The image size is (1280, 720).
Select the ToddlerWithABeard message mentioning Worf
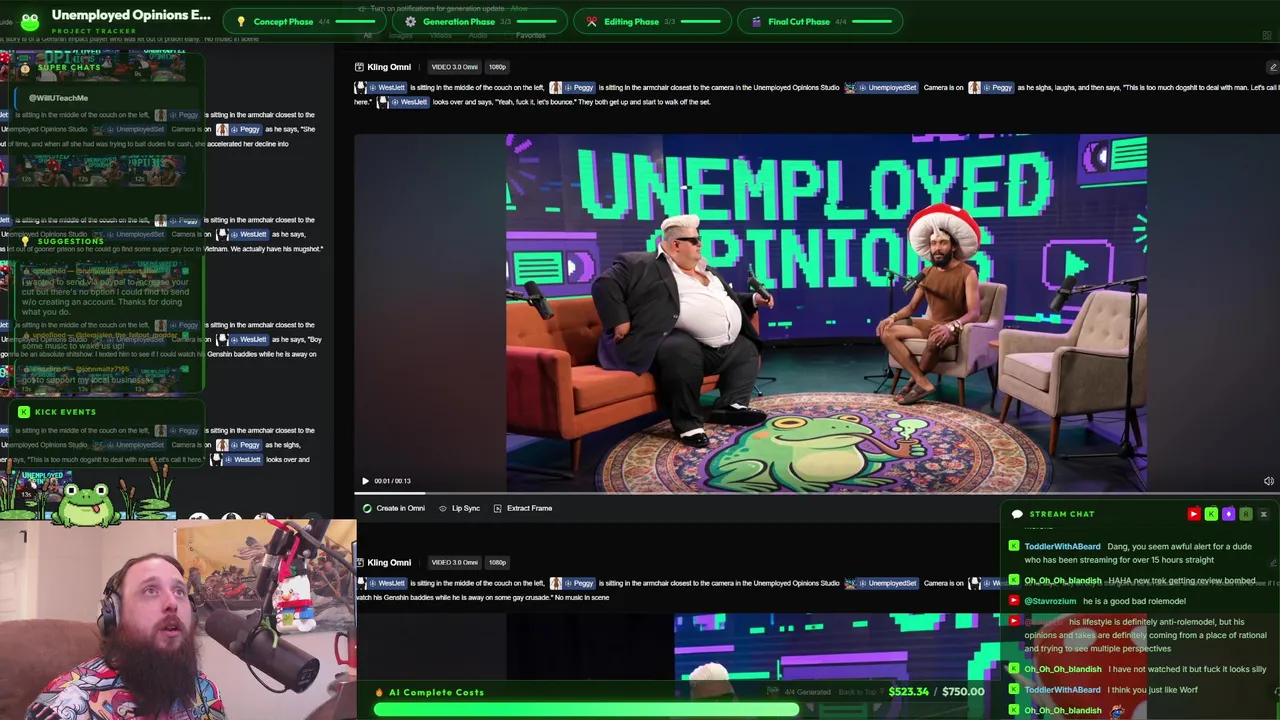pos(1103,690)
